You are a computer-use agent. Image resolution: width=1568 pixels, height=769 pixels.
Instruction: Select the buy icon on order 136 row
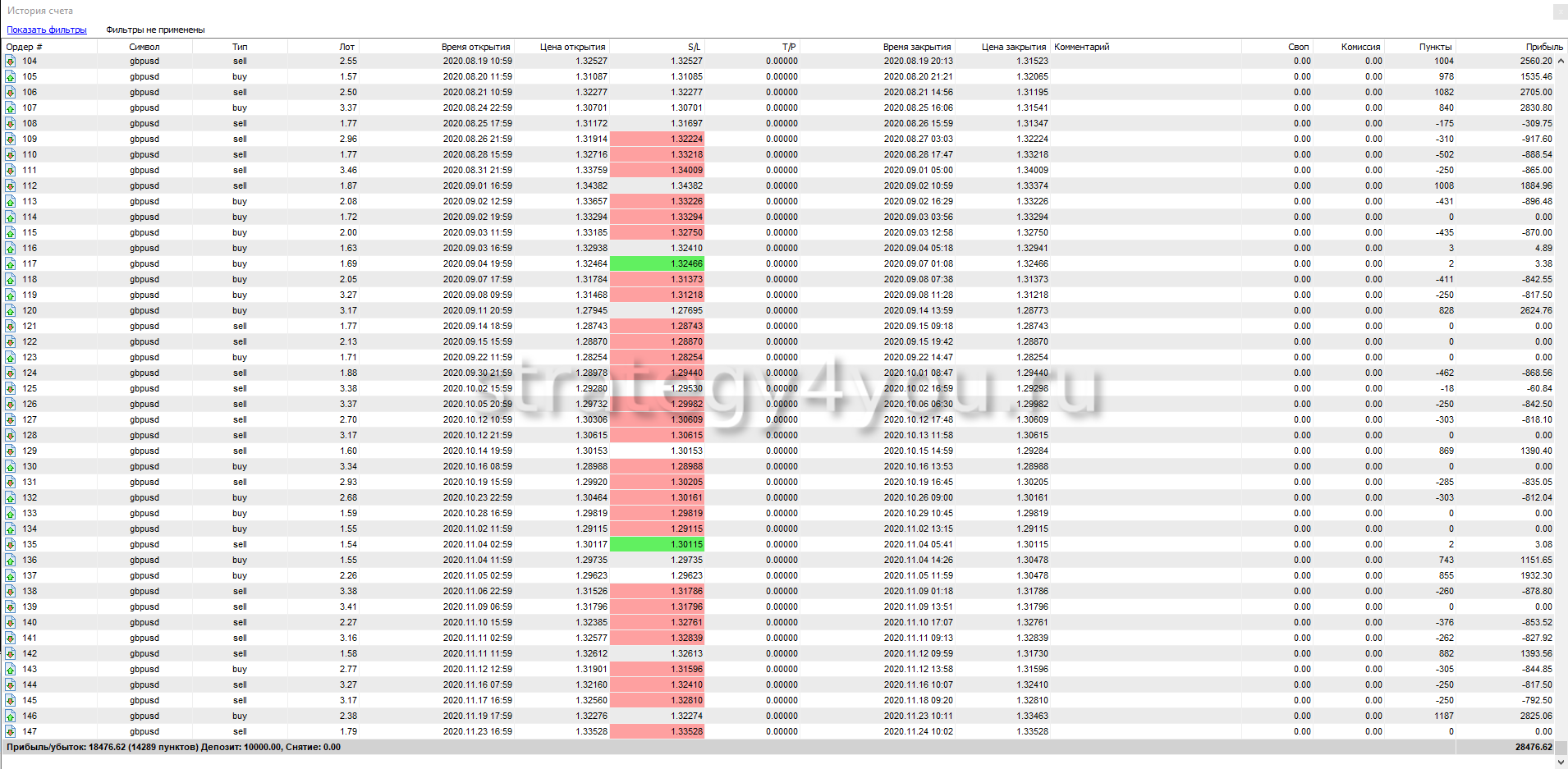11,560
